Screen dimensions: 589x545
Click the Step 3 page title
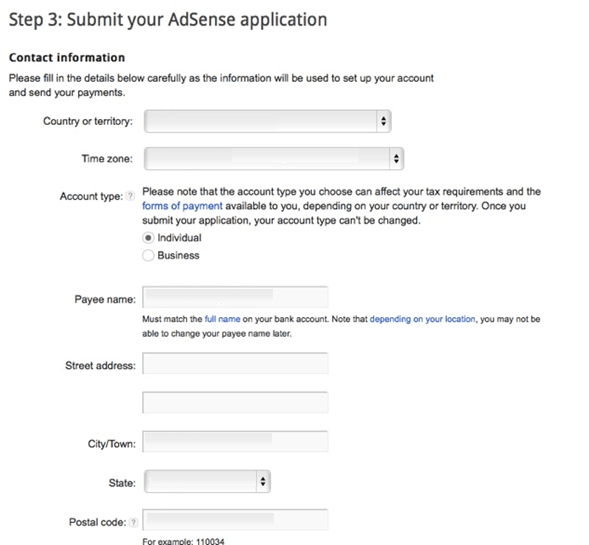pos(168,20)
